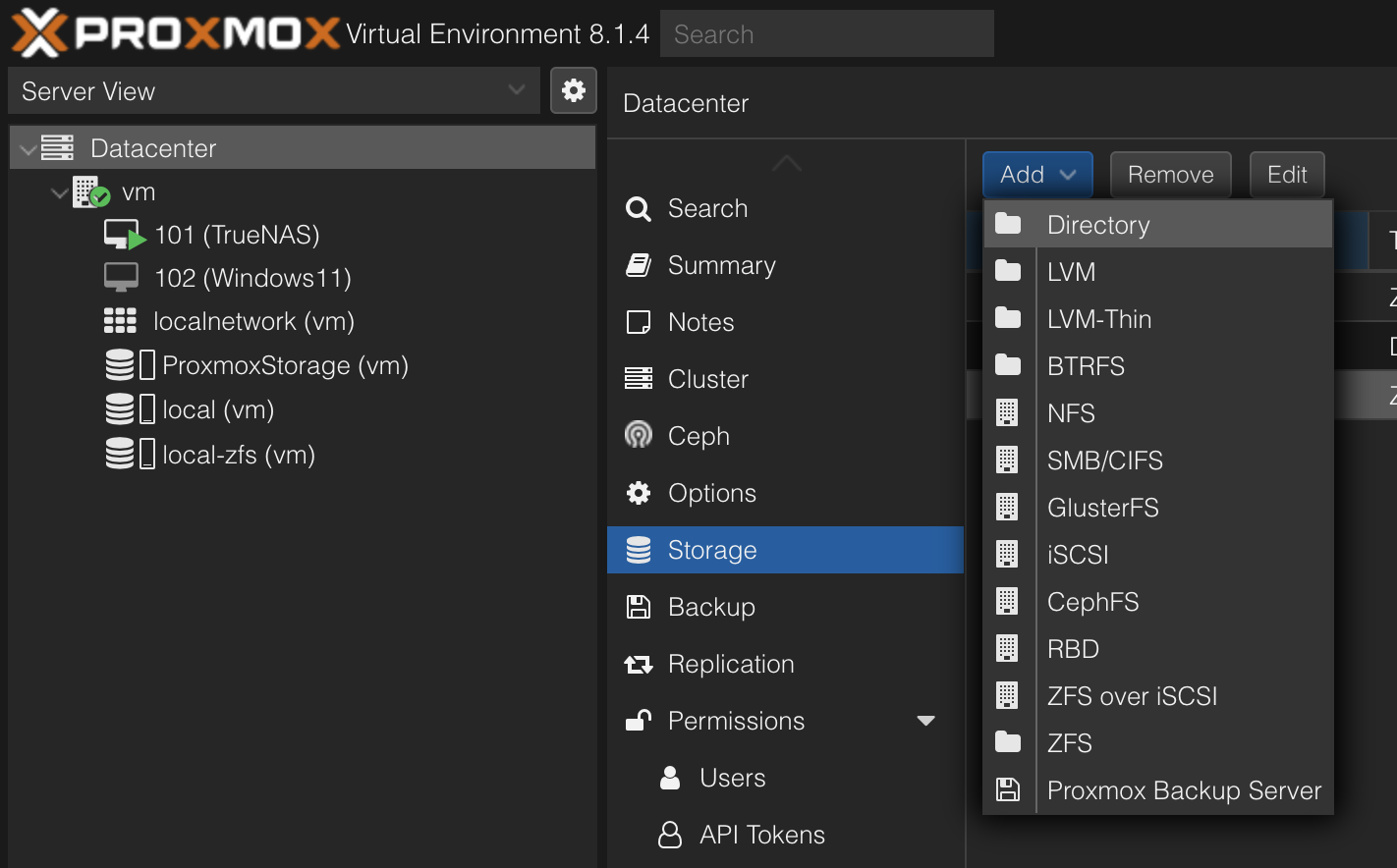The image size is (1397, 868).
Task: Click the magnifier icon next to Search
Action: coord(639,209)
